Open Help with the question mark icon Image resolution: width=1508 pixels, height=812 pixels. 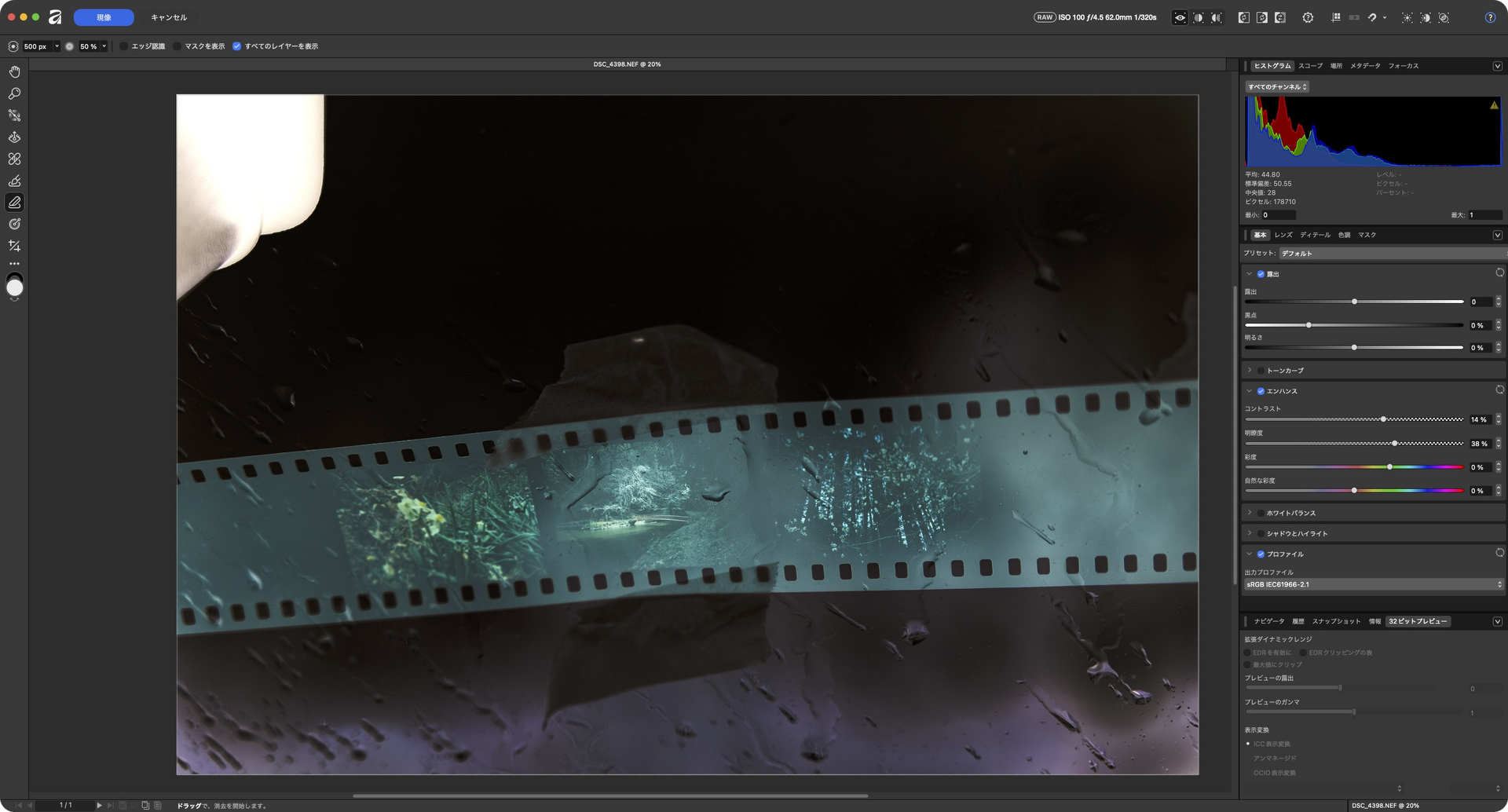[x=1490, y=17]
